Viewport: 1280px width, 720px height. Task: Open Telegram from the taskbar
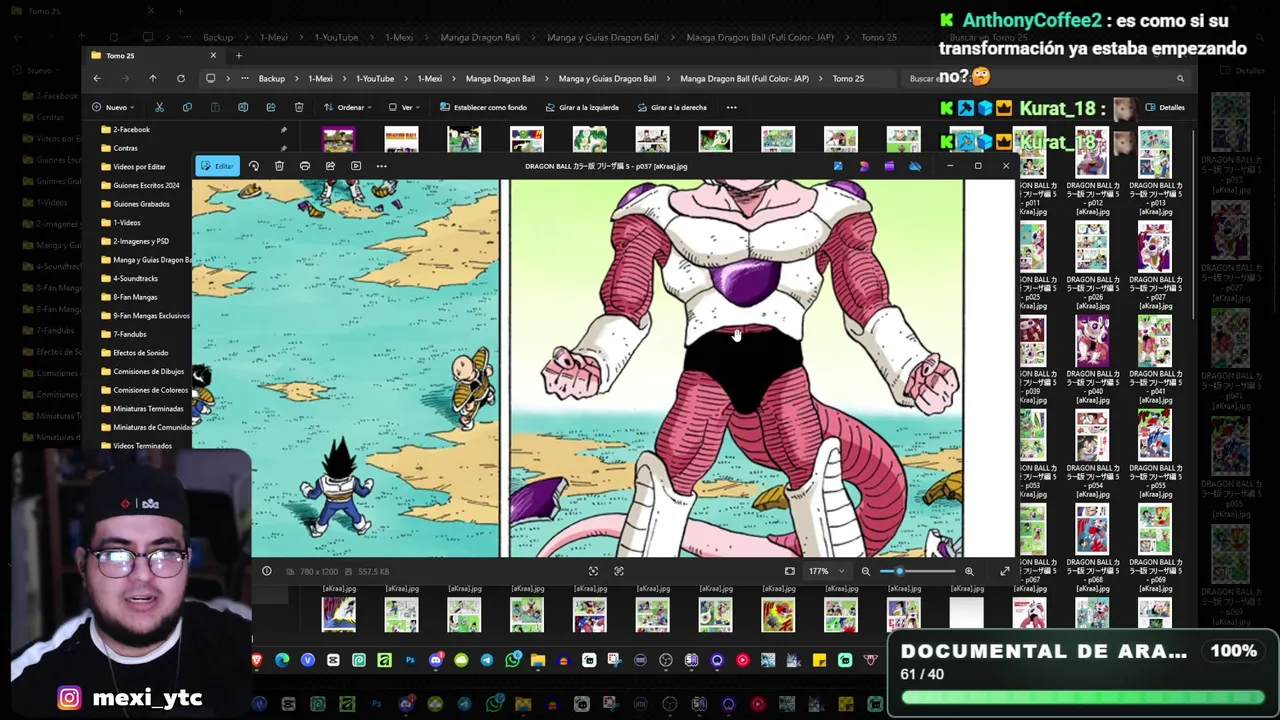487,660
